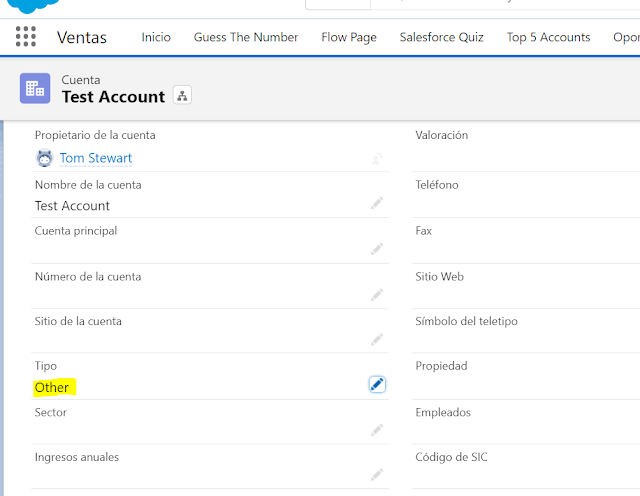Edit Nombre de la cuenta pencil icon
The width and height of the screenshot is (640, 496).
point(377,203)
